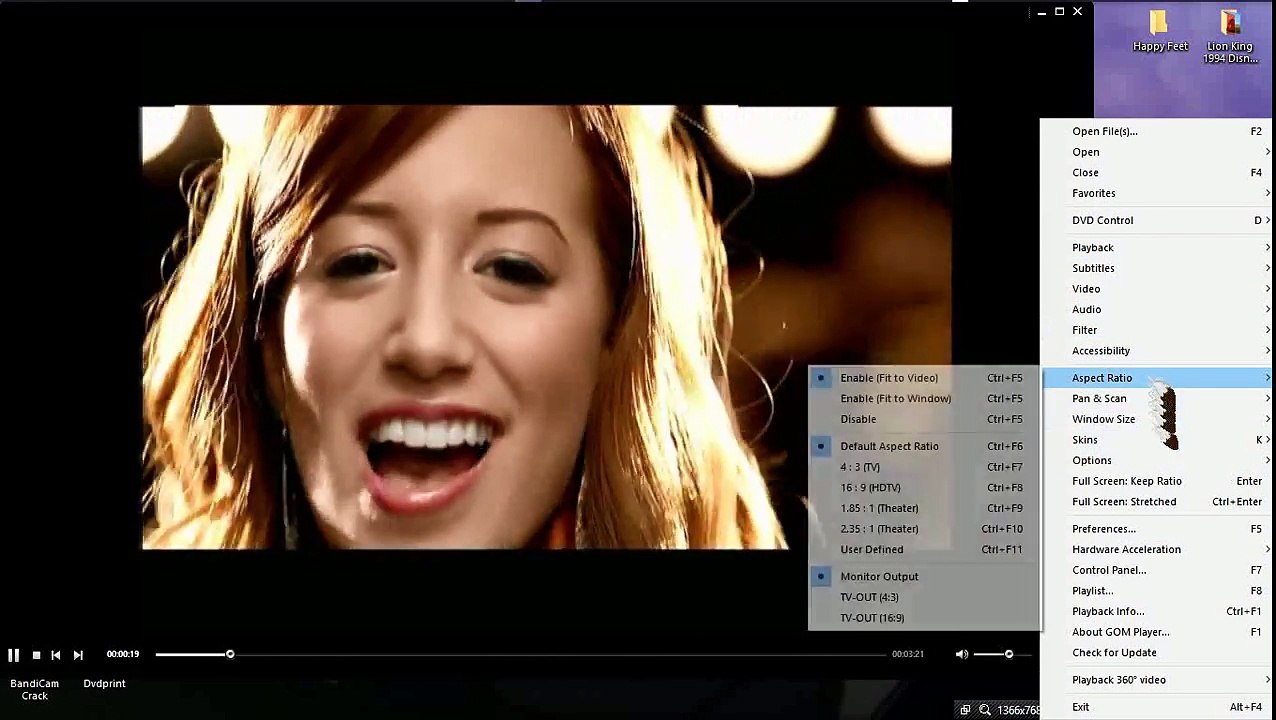Expand the Options submenu
Viewport: 1276px width, 720px height.
[1158, 460]
